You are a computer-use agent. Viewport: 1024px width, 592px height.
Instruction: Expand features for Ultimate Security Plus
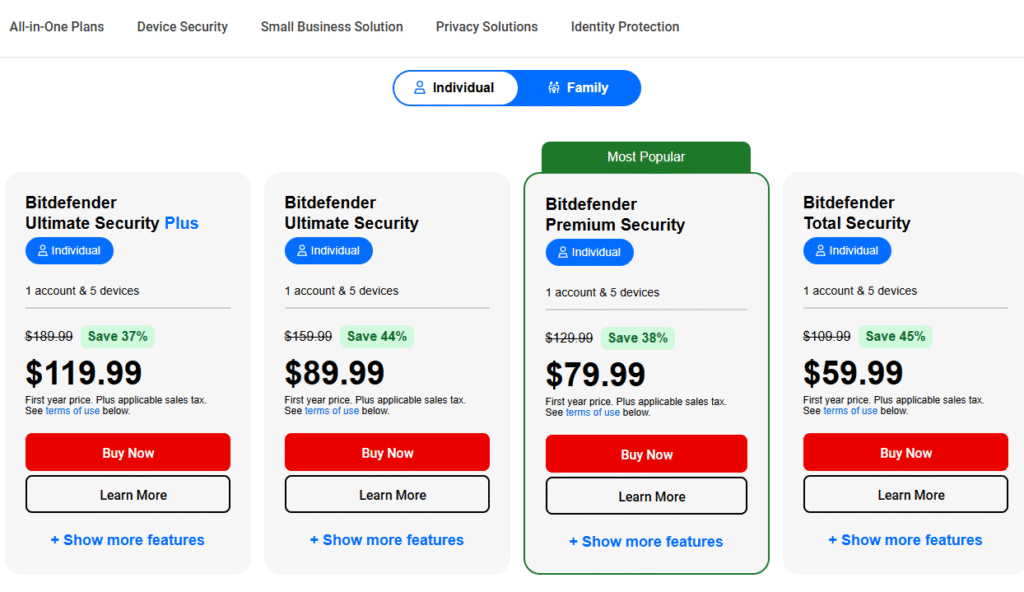[127, 540]
